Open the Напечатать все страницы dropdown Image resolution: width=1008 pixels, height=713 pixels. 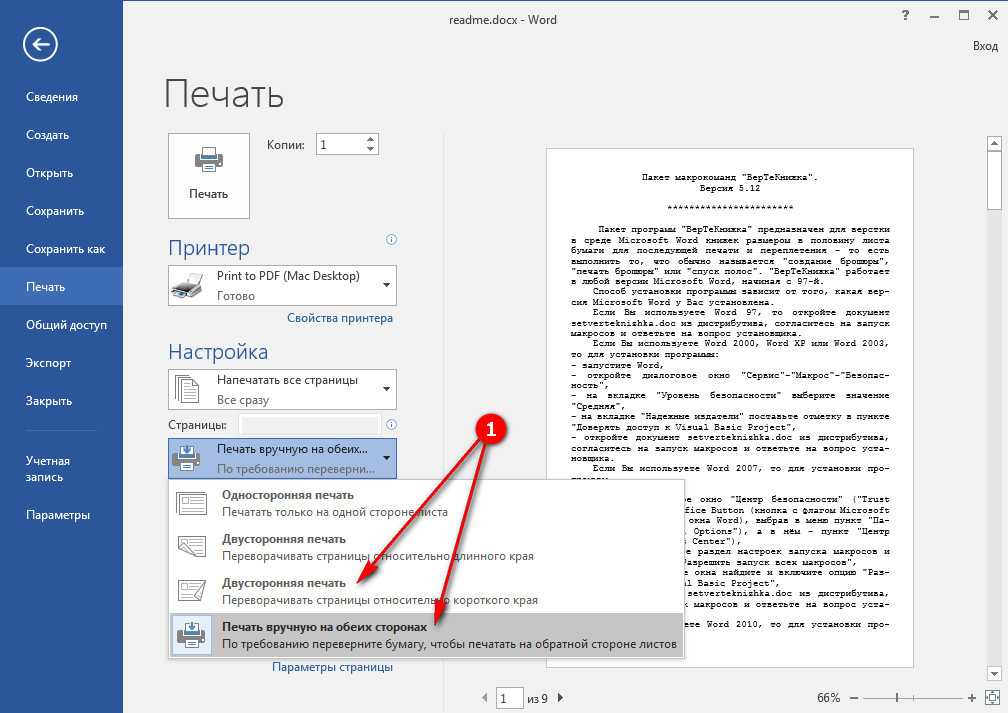[282, 389]
